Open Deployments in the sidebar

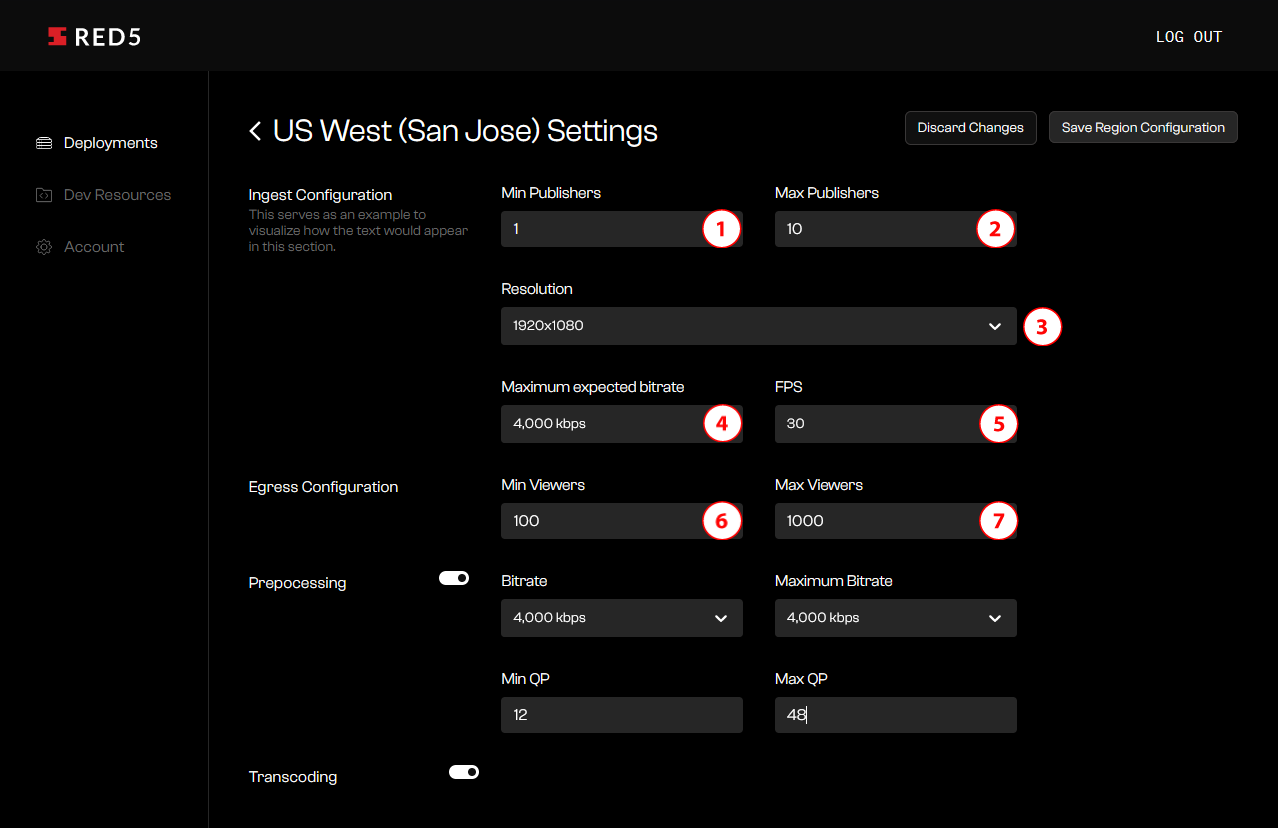110,143
